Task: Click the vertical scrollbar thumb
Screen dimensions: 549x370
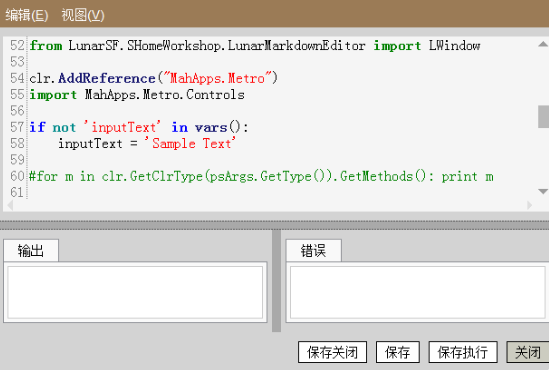Action: click(x=543, y=117)
